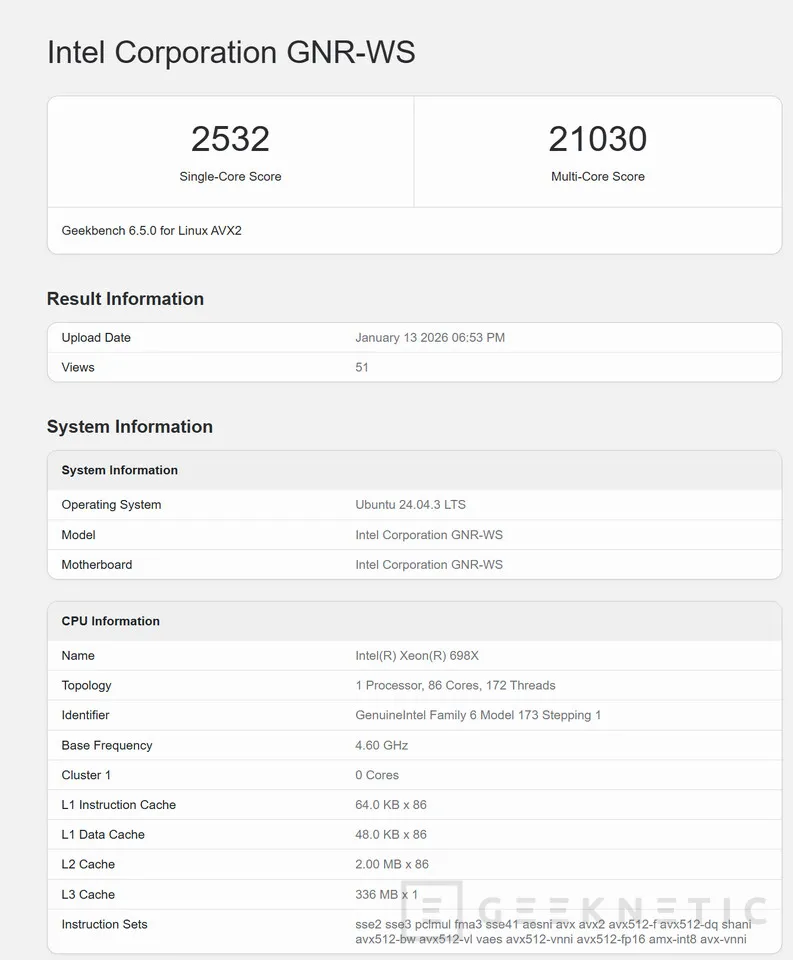Select the Ubuntu 24.04.3 LTS value
Viewport: 793px width, 960px height.
(x=410, y=504)
